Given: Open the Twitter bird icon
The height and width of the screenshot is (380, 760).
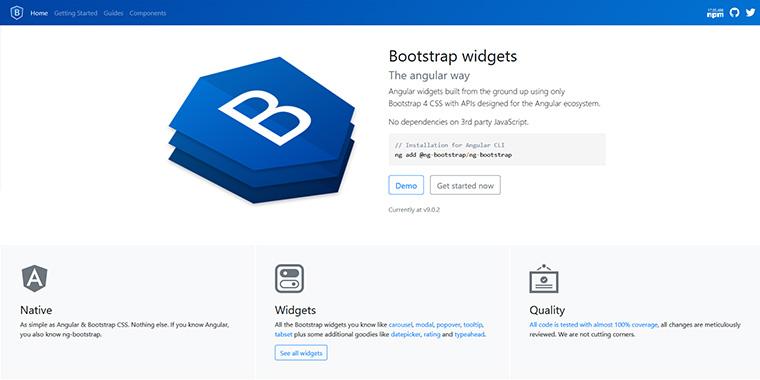Looking at the screenshot, I should coord(750,13).
